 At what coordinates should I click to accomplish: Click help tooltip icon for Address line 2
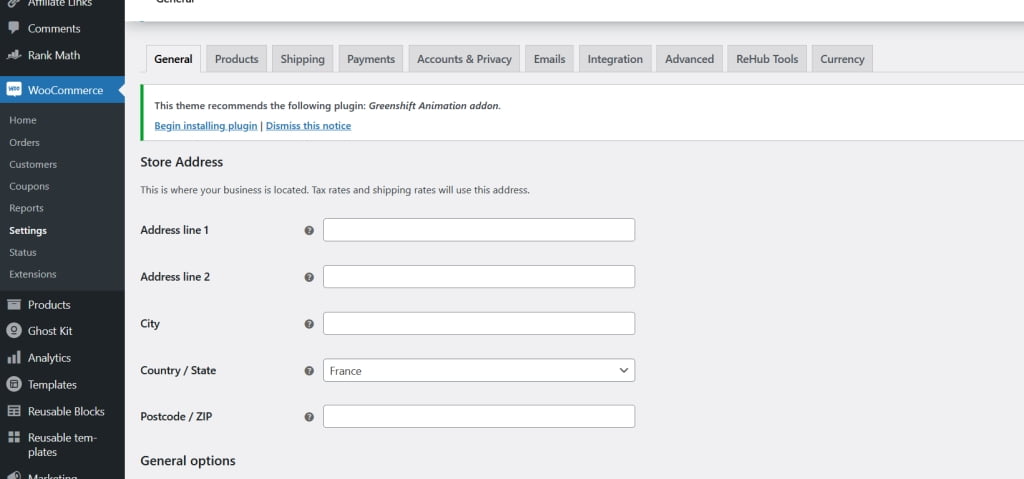point(310,277)
